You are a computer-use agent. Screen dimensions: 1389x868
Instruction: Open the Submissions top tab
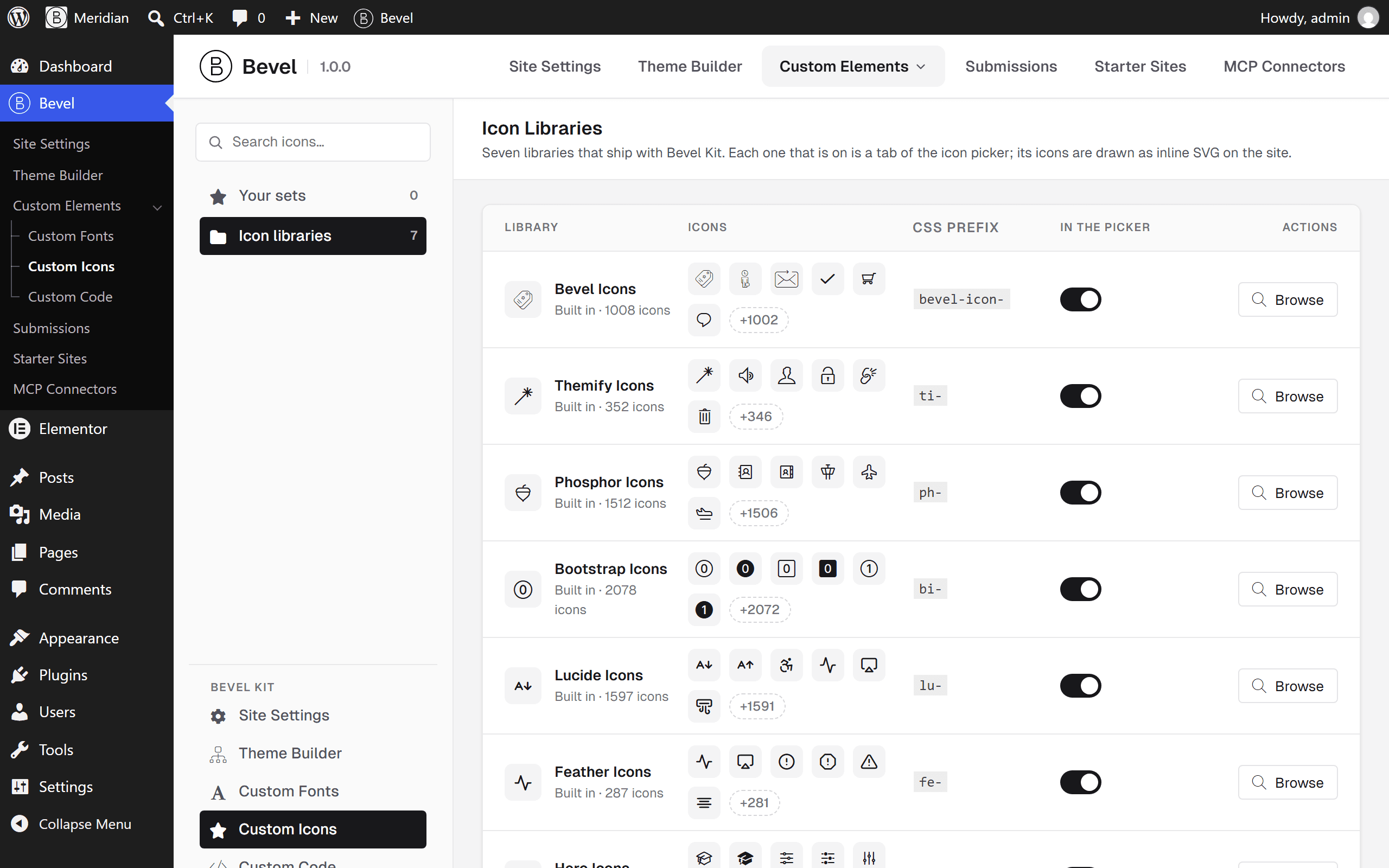[1011, 67]
